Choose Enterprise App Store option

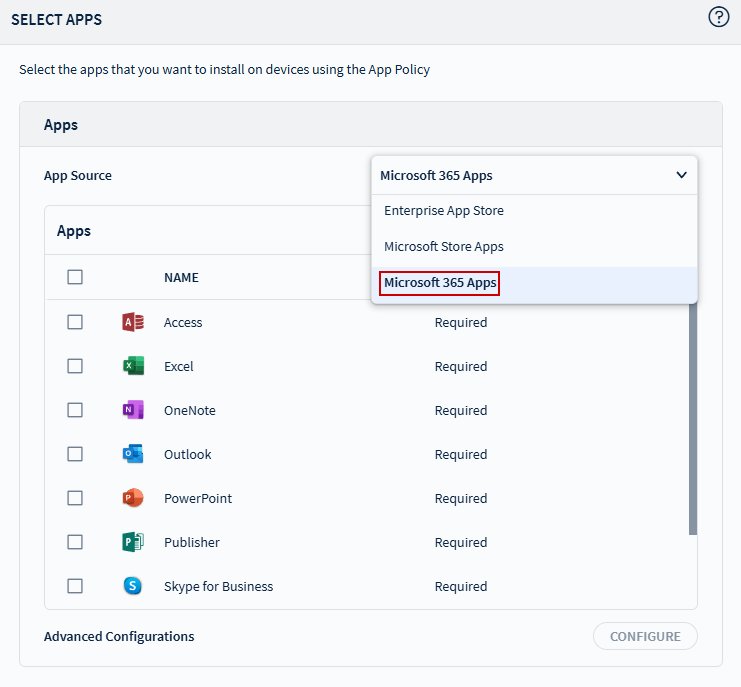[x=444, y=211]
